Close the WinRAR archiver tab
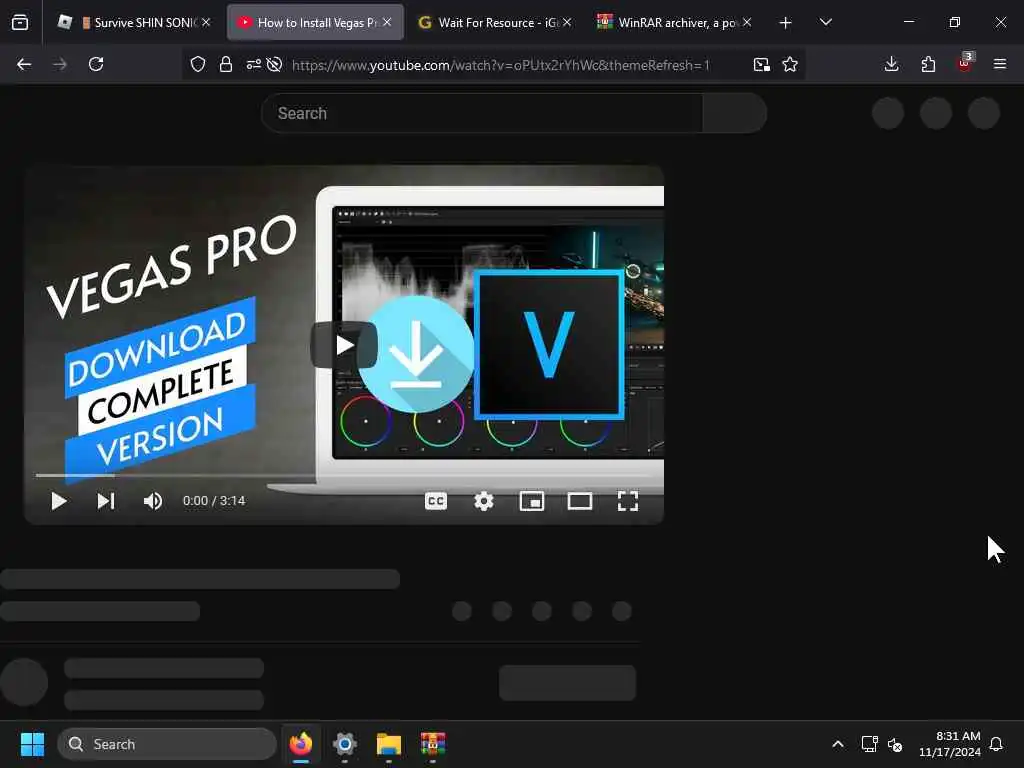This screenshot has height=768, width=1024. click(x=747, y=22)
